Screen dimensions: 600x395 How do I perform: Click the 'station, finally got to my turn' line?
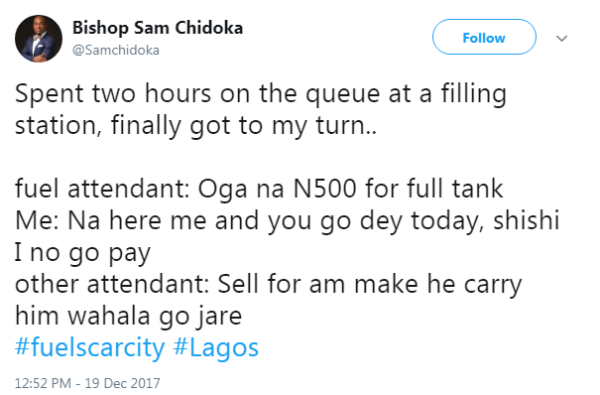pos(196,126)
